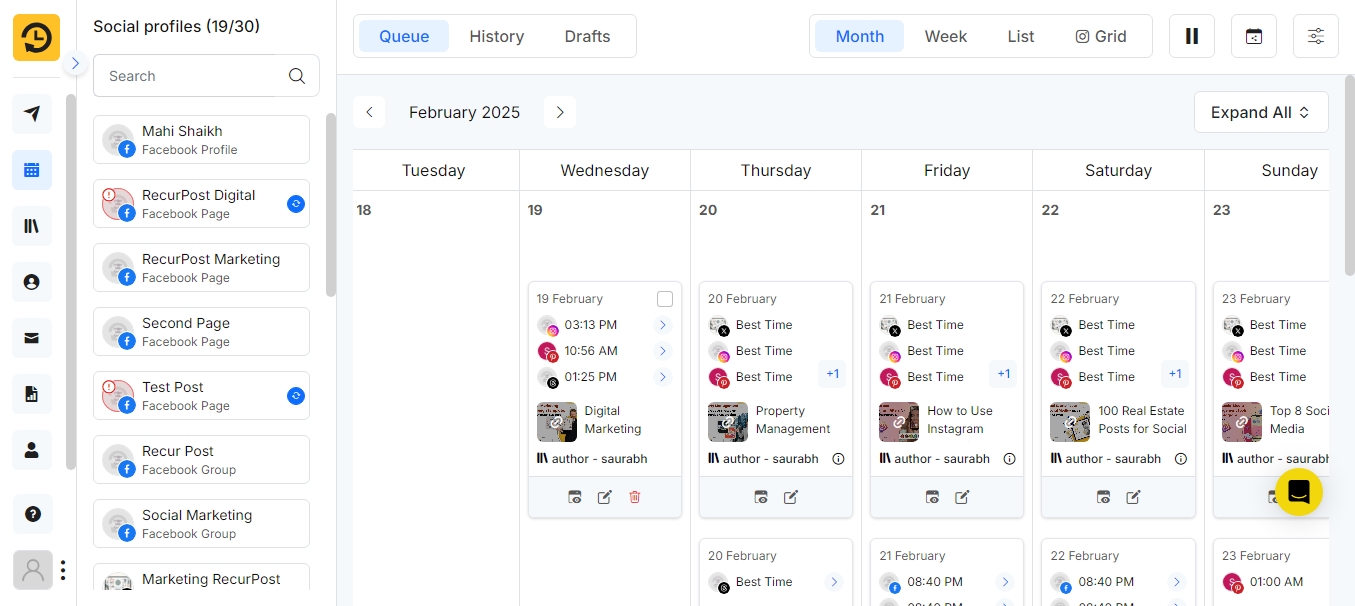This screenshot has height=606, width=1355.
Task: Open the help question mark icon
Action: (x=32, y=514)
